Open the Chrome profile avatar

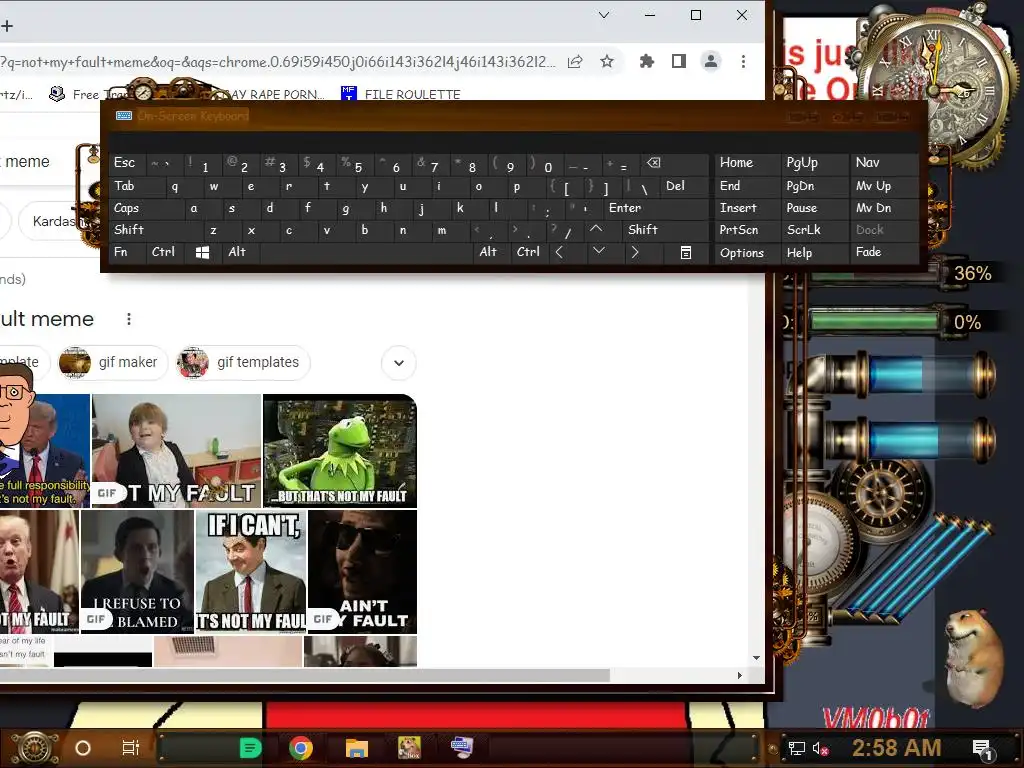coord(711,61)
